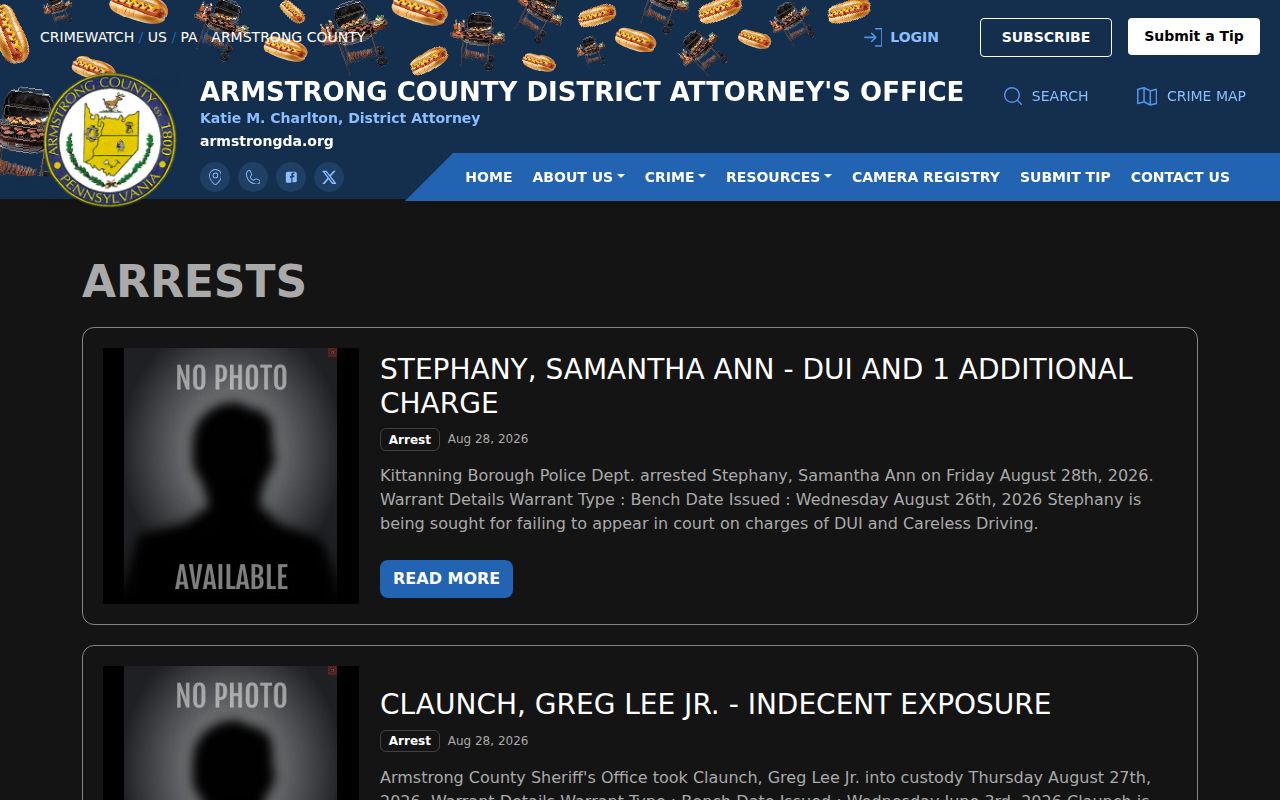Image resolution: width=1280 pixels, height=800 pixels.
Task: Open the Facebook icon link
Action: [291, 177]
